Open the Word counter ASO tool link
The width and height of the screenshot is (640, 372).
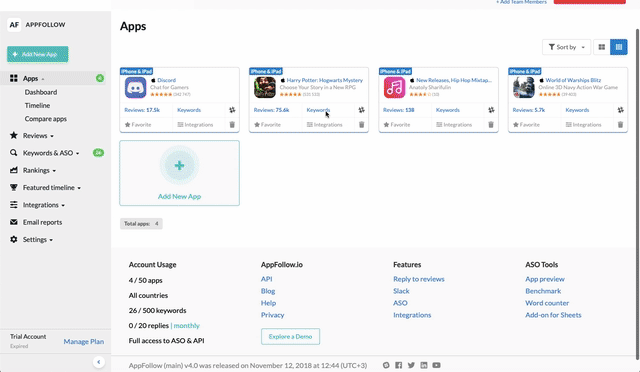547,303
